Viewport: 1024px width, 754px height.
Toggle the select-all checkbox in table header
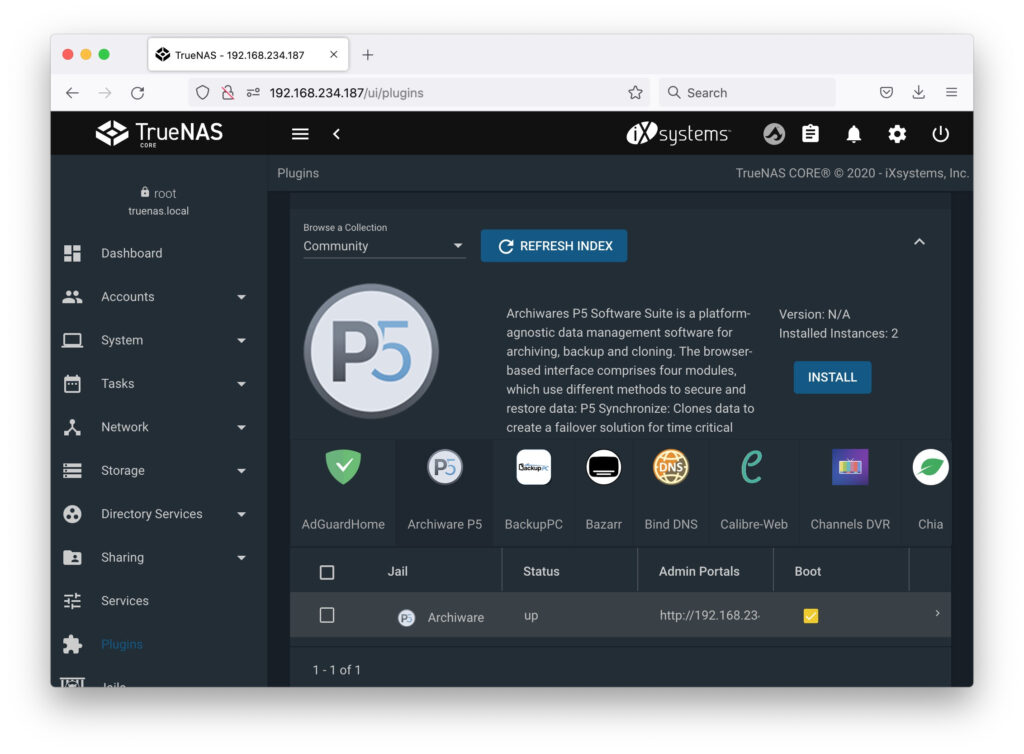pos(327,572)
